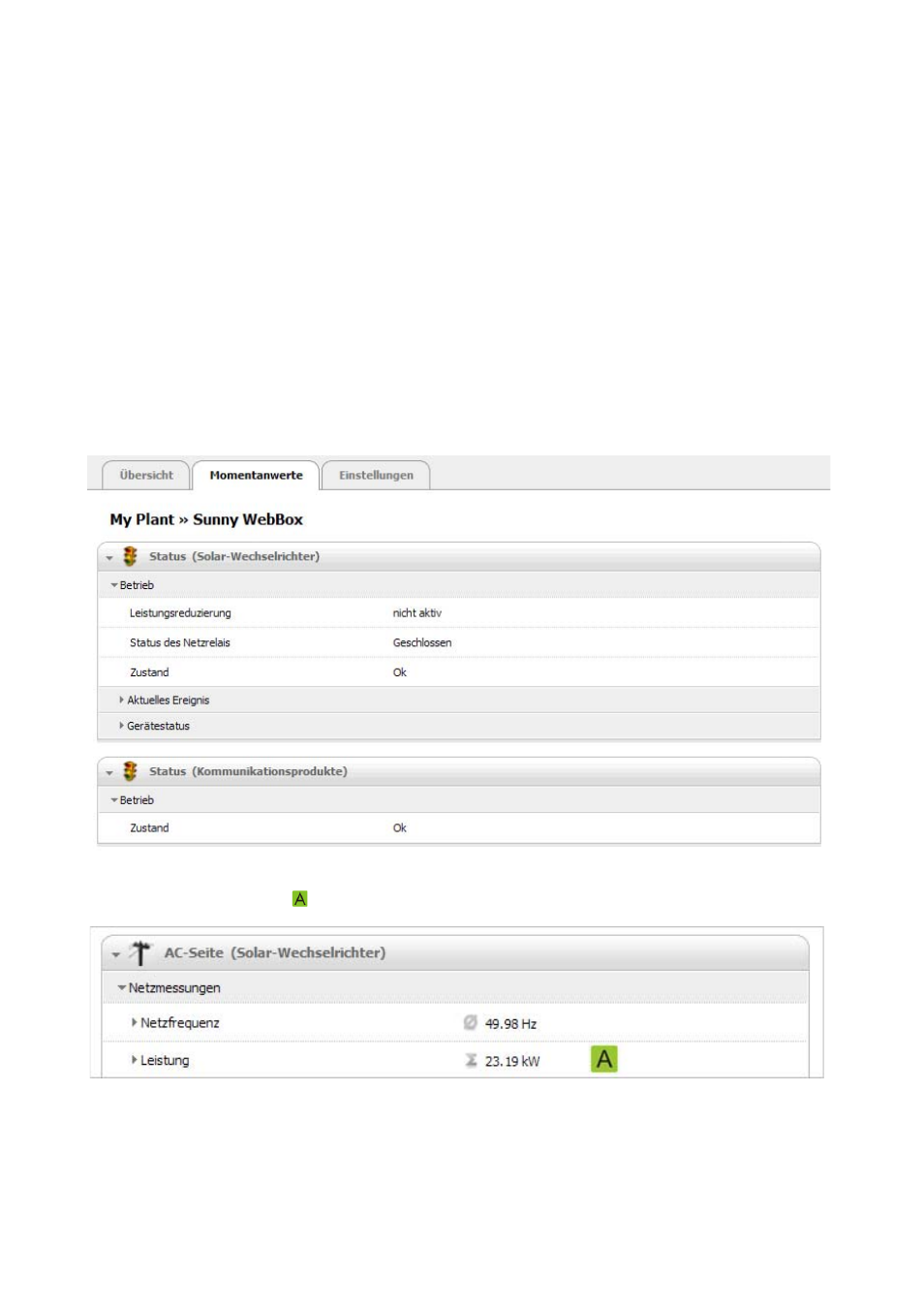Click Zustand label in Solar-Wechselrichter panel
The height and width of the screenshot is (1309, 924).
pos(149,672)
